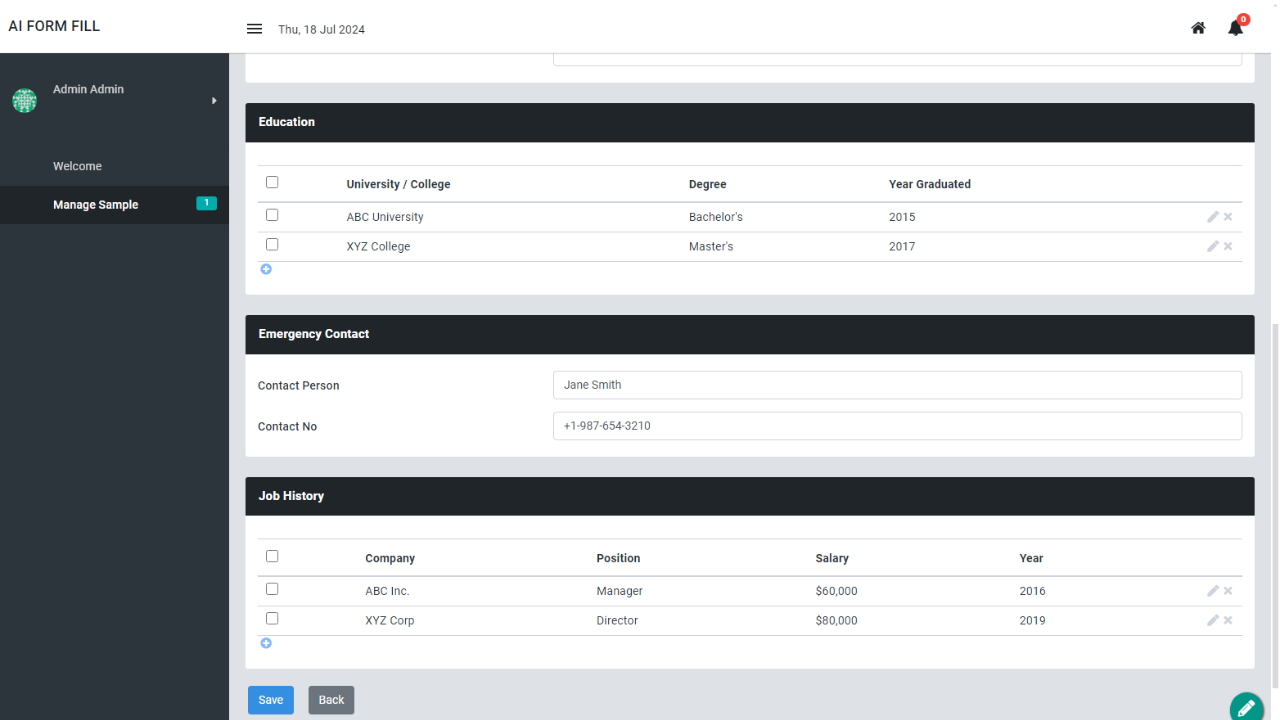Check the ABC University row checkbox
Image resolution: width=1280 pixels, height=720 pixels.
[x=272, y=215]
